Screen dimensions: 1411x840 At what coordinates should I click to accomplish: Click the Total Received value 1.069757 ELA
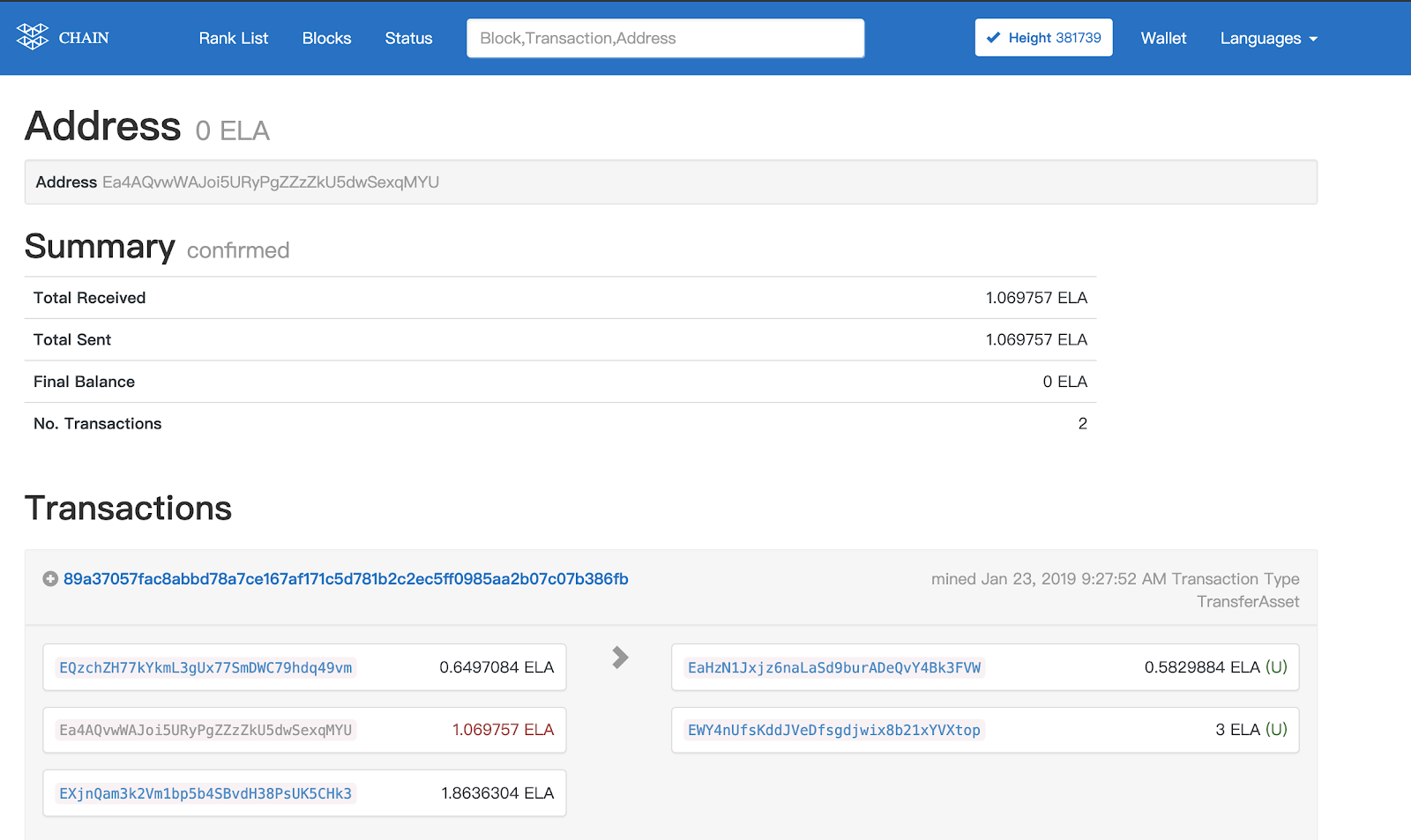[1036, 298]
